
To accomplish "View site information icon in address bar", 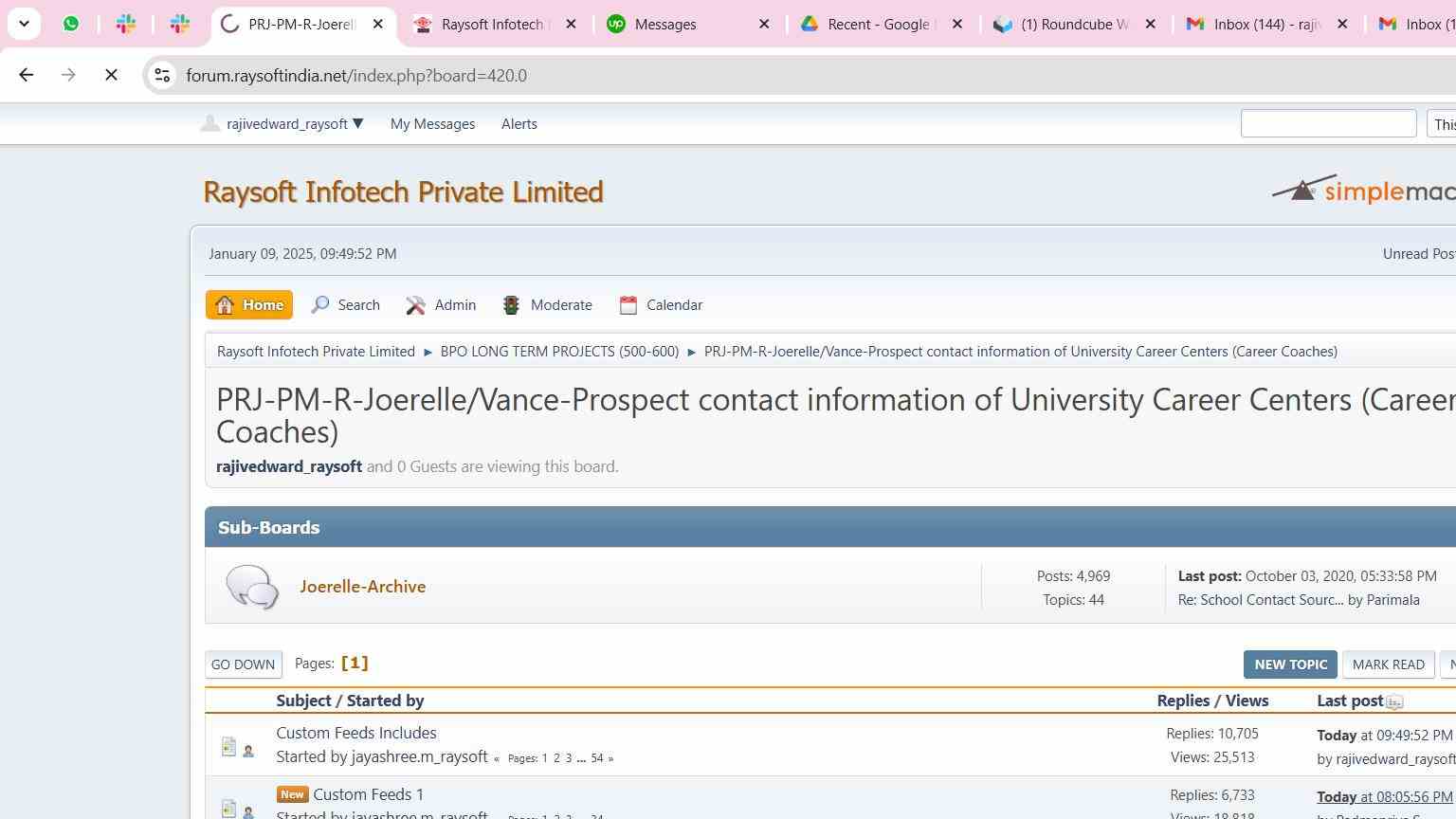I will click(162, 75).
